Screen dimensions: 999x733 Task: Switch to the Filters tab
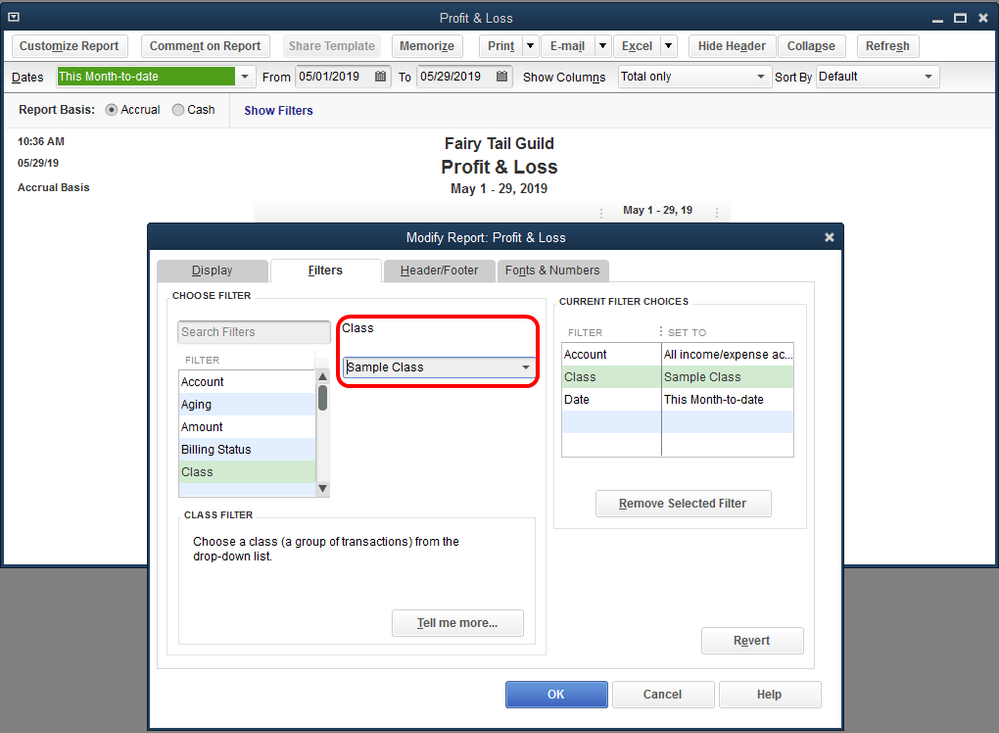326,270
